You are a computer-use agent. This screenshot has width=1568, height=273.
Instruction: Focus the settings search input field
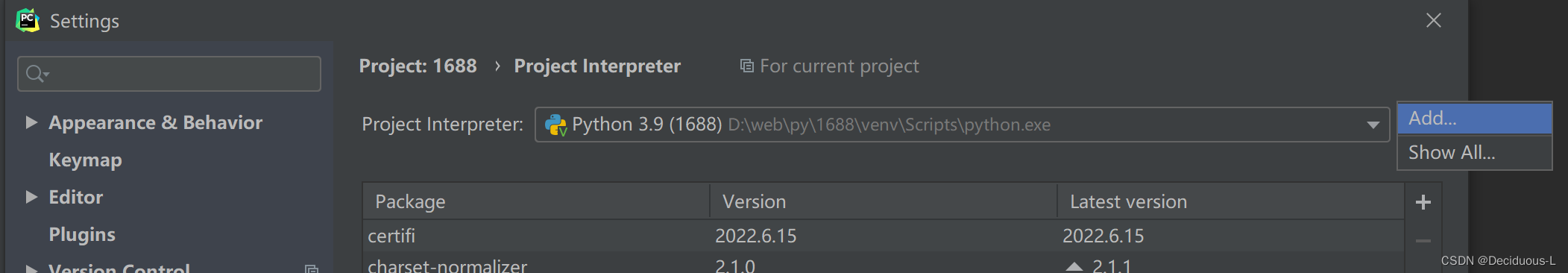pyautogui.click(x=169, y=74)
